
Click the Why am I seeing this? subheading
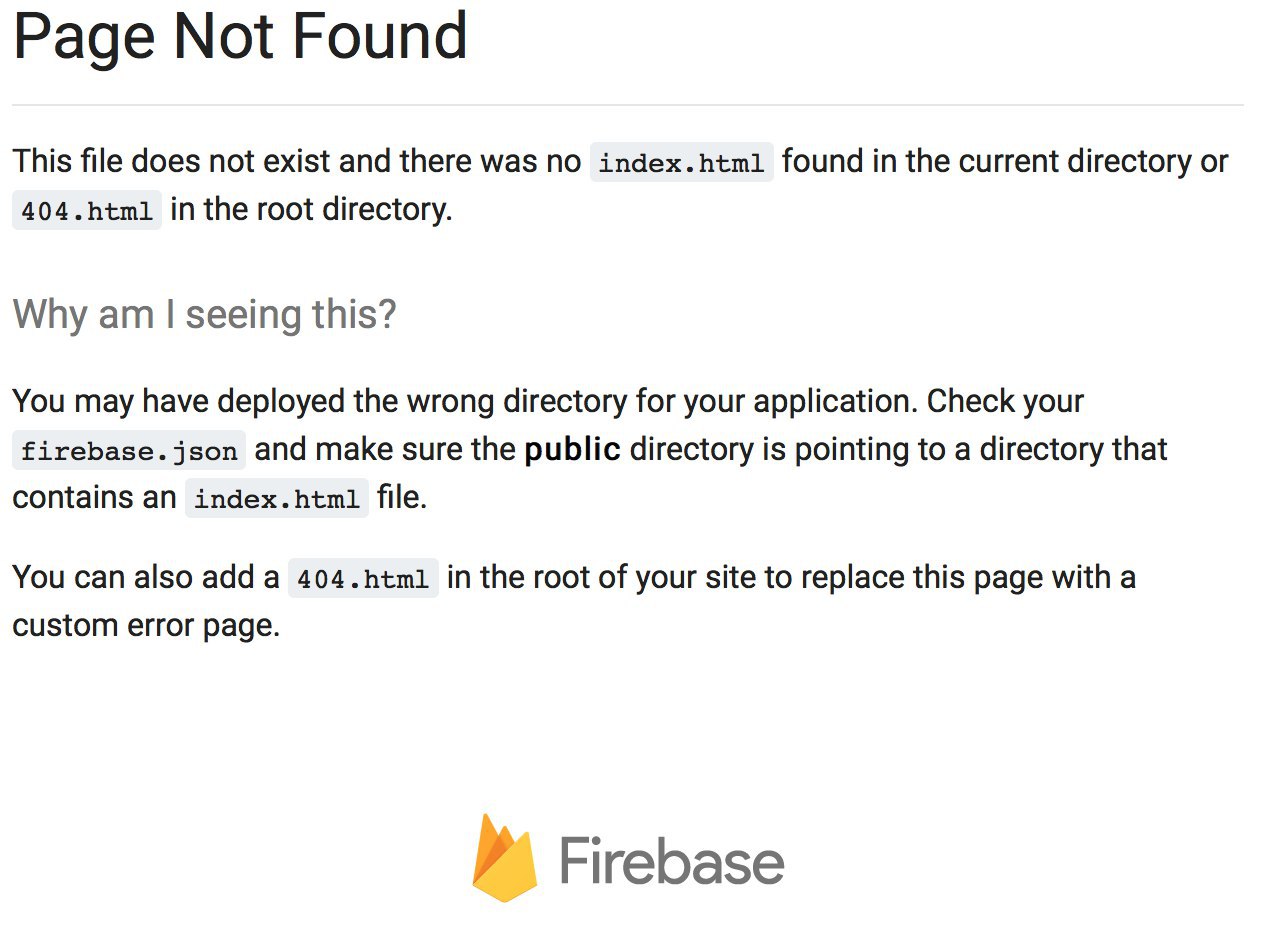[x=204, y=315]
